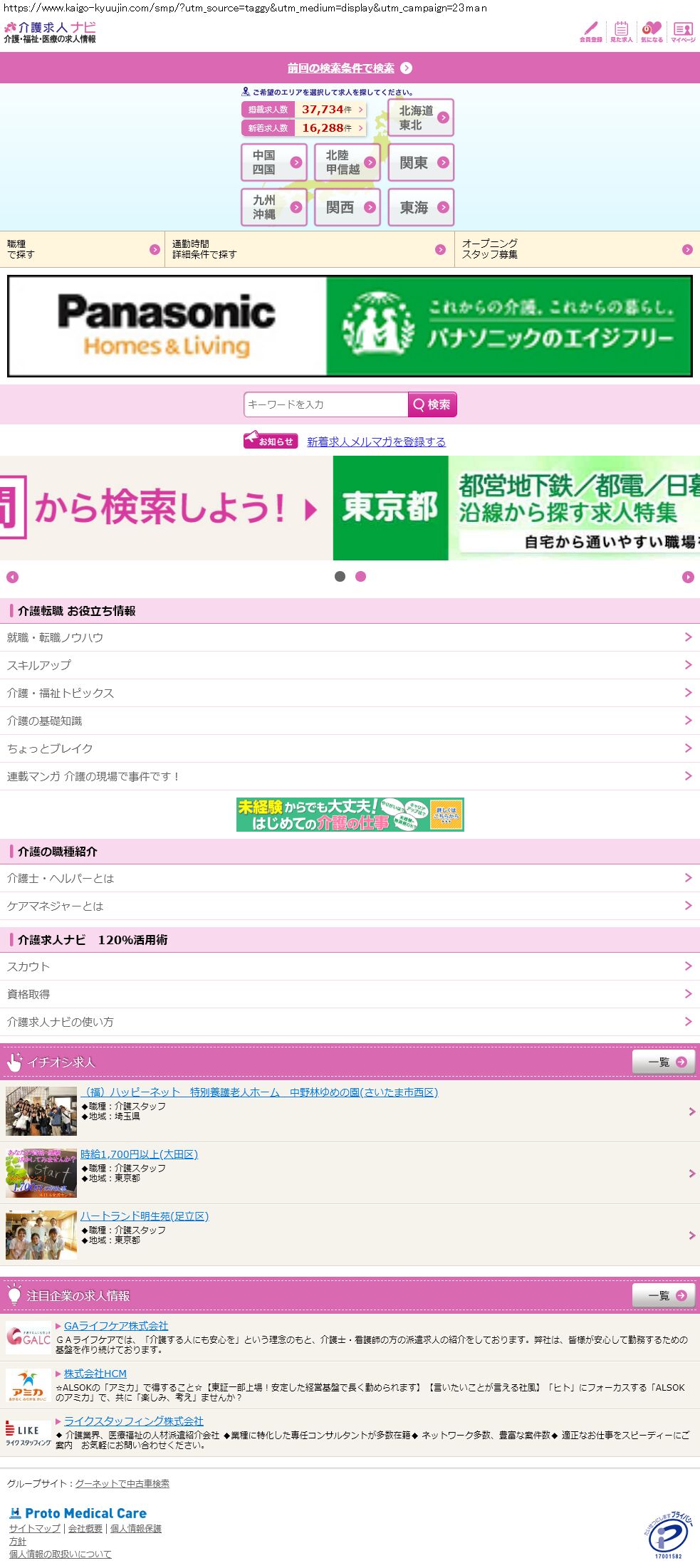Open 掲載求人数 37,734件 listing
Screen dimensions: 700x1568
pos(304,110)
